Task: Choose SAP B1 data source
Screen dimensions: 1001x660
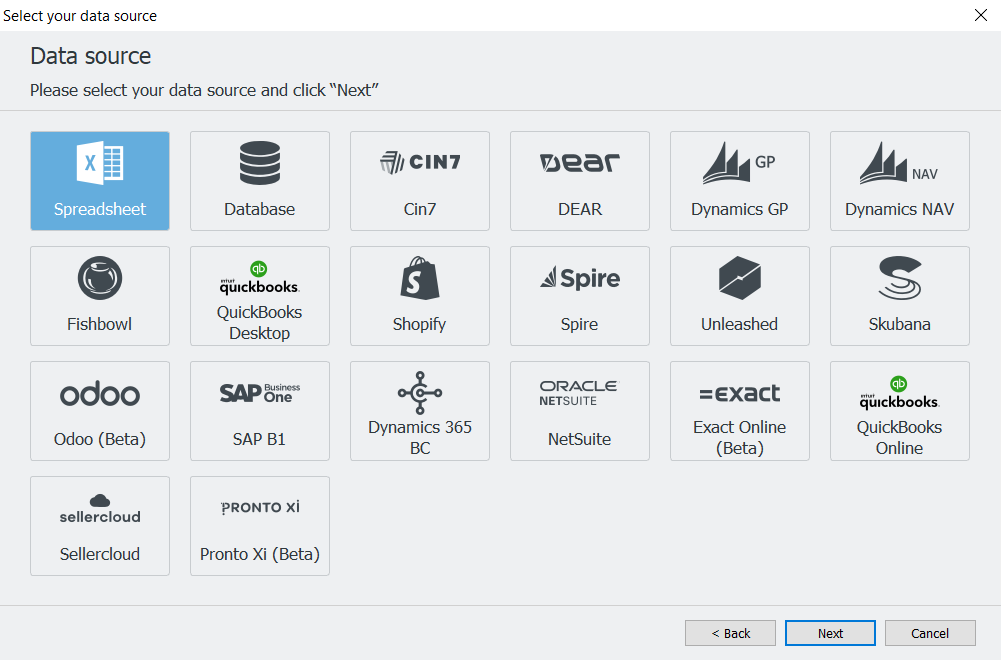Action: click(260, 411)
